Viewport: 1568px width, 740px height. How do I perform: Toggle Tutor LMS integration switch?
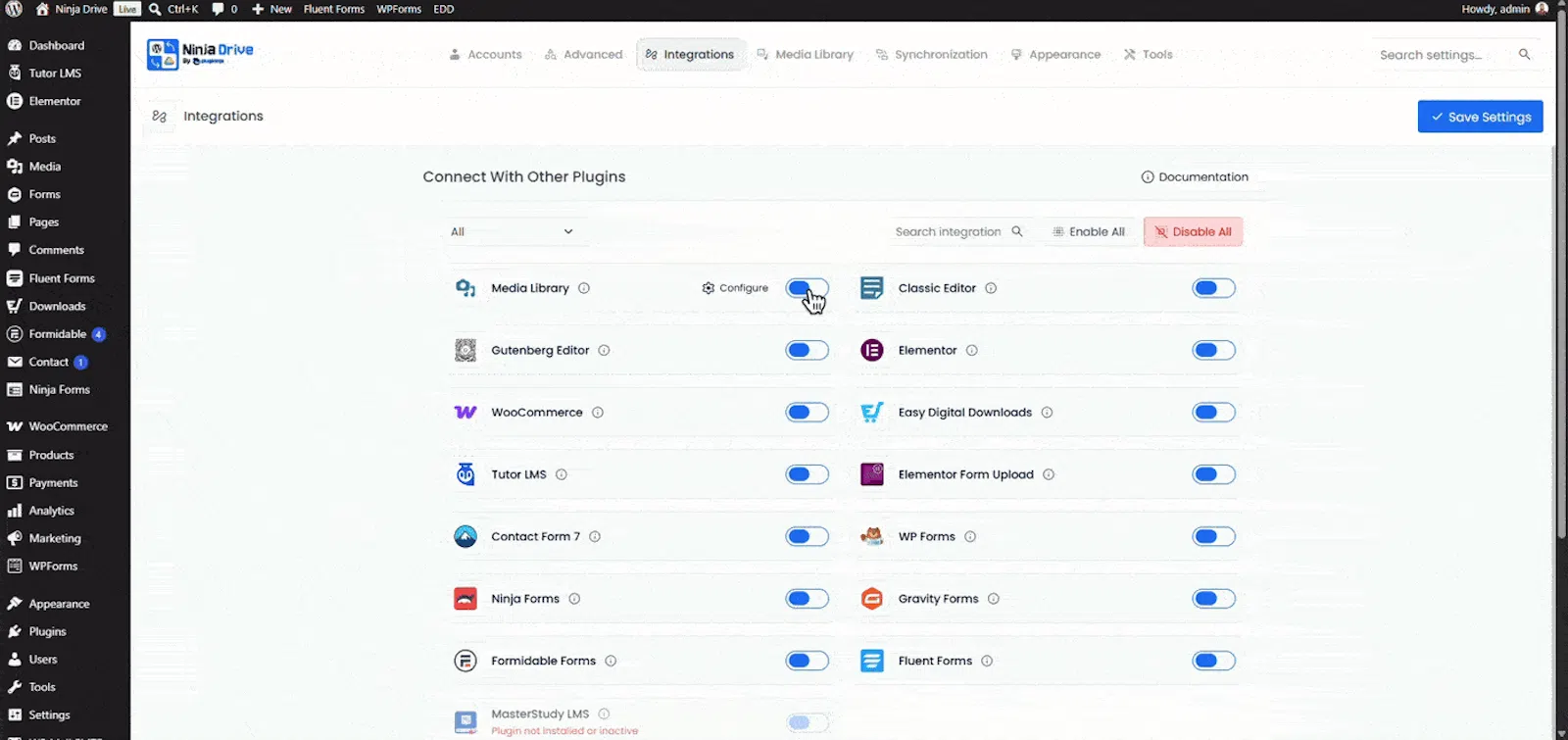tap(807, 474)
